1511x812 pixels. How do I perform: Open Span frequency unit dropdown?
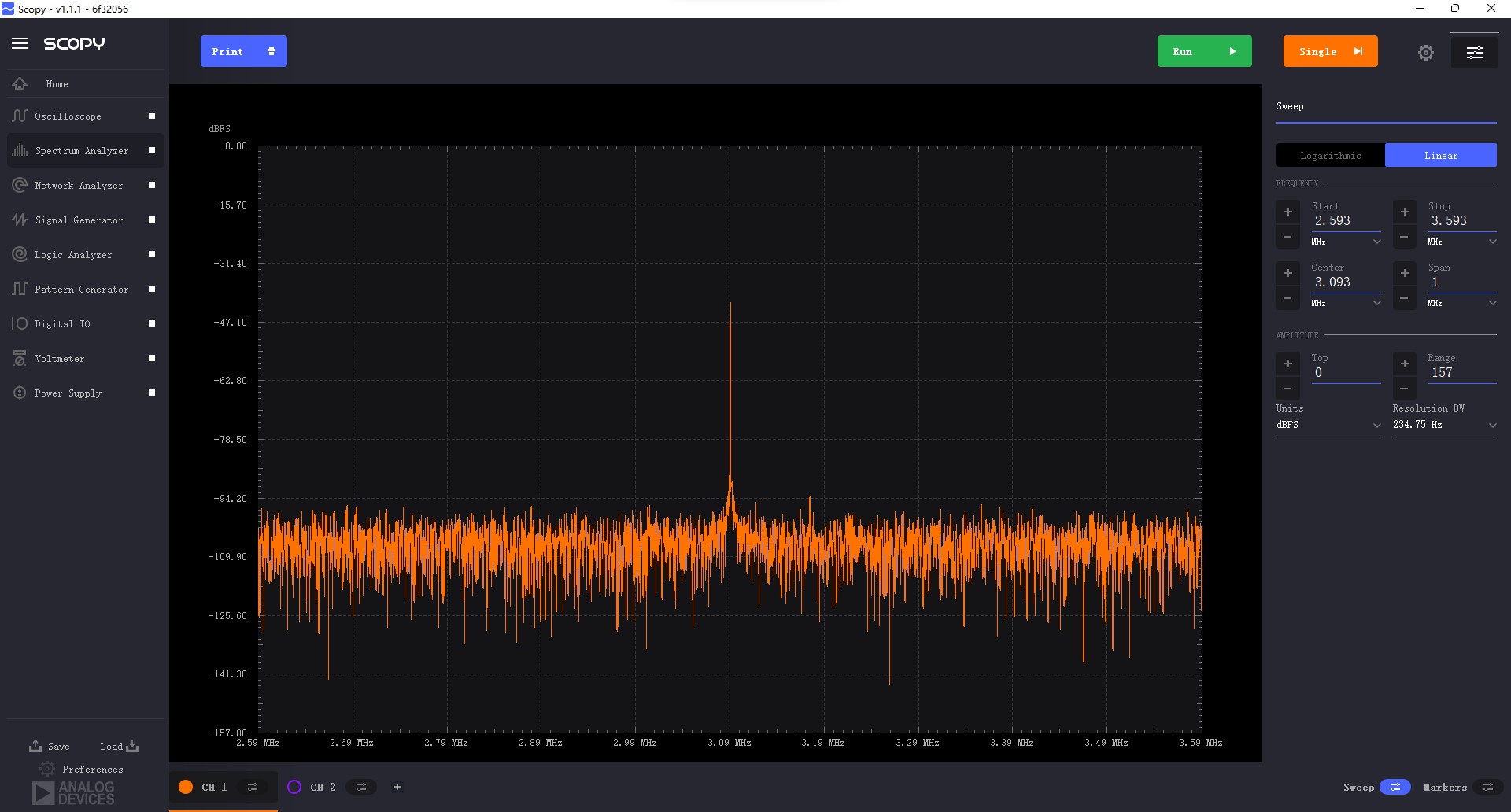(1462, 303)
